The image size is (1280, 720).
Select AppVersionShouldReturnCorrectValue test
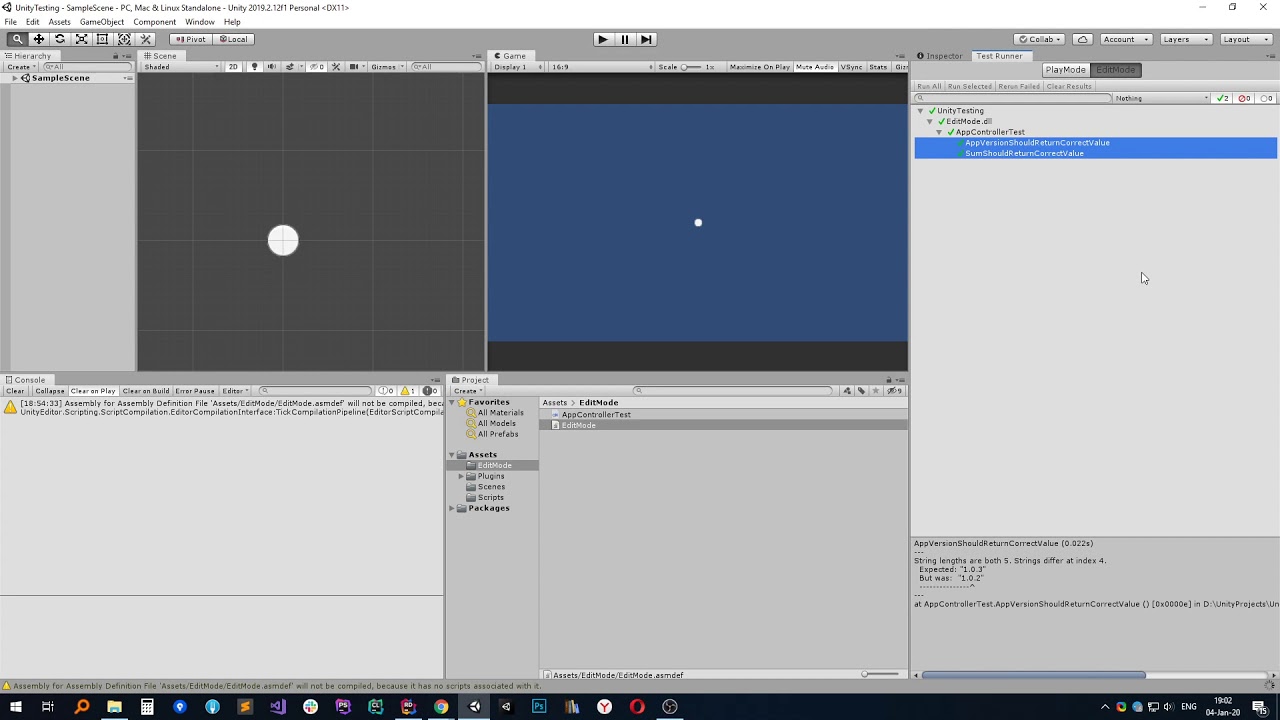tap(1037, 143)
